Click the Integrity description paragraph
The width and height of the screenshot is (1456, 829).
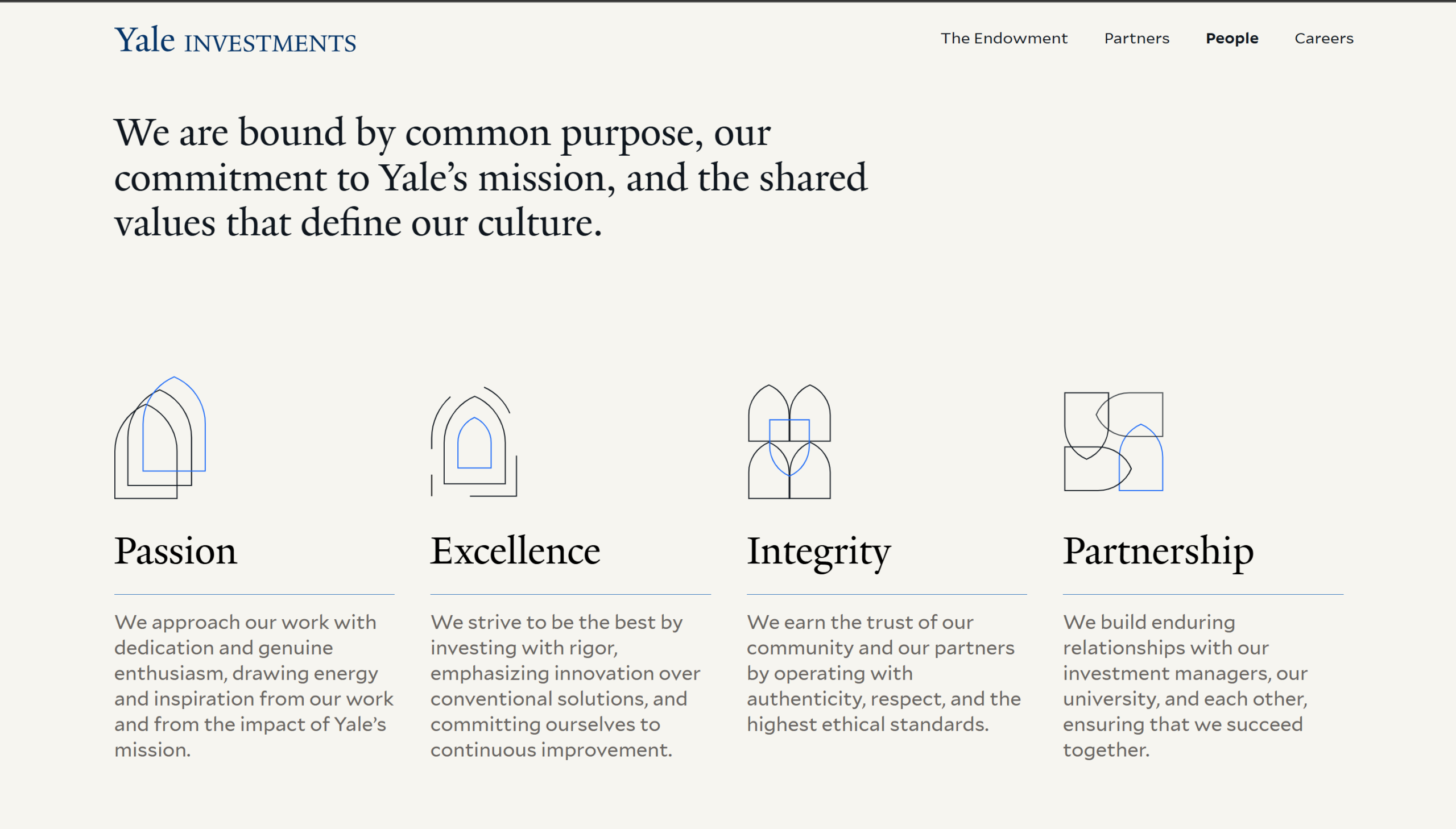(883, 673)
